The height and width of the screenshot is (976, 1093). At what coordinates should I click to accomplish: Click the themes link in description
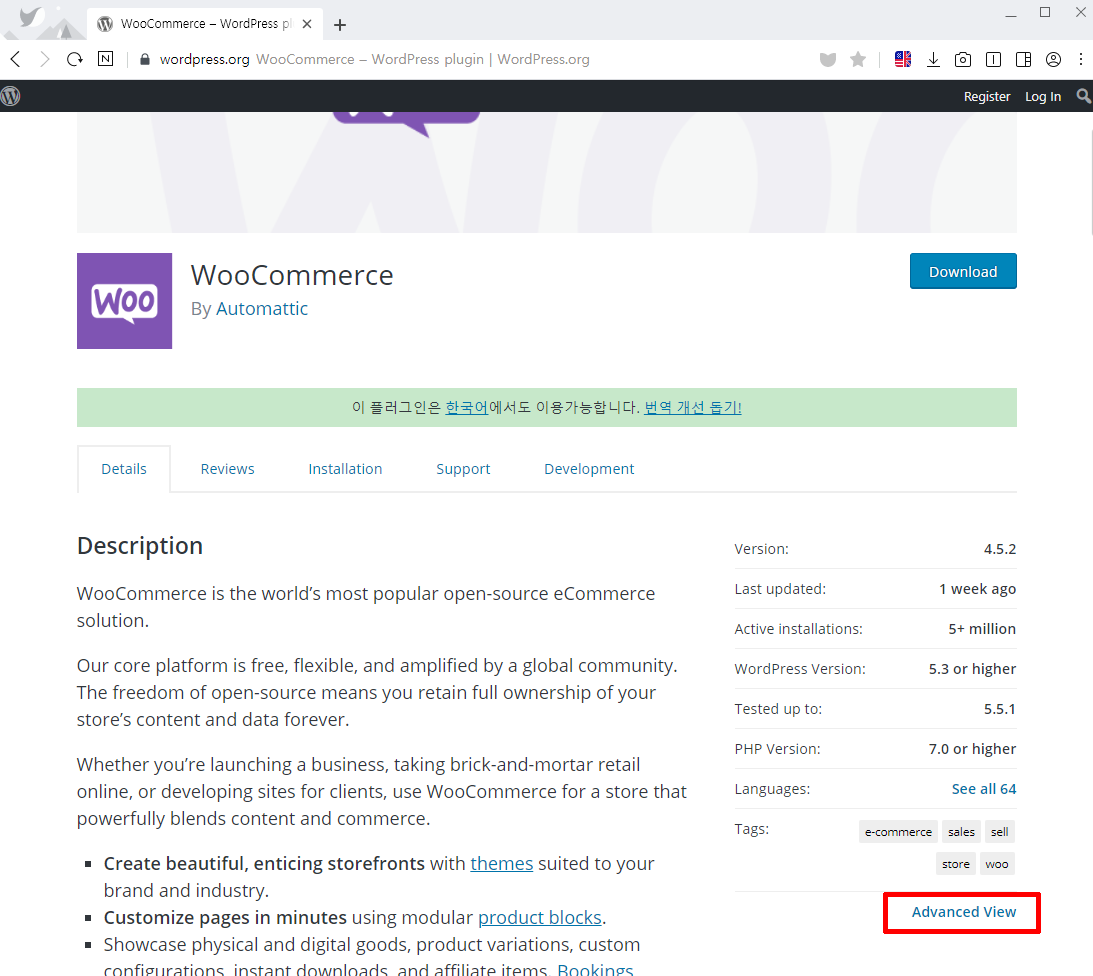501,864
